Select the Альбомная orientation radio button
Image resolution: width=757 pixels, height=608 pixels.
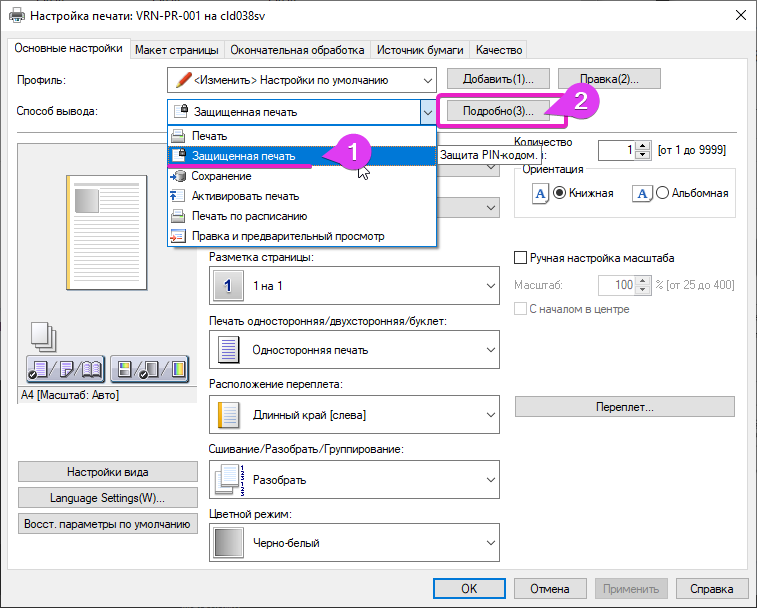pos(662,193)
